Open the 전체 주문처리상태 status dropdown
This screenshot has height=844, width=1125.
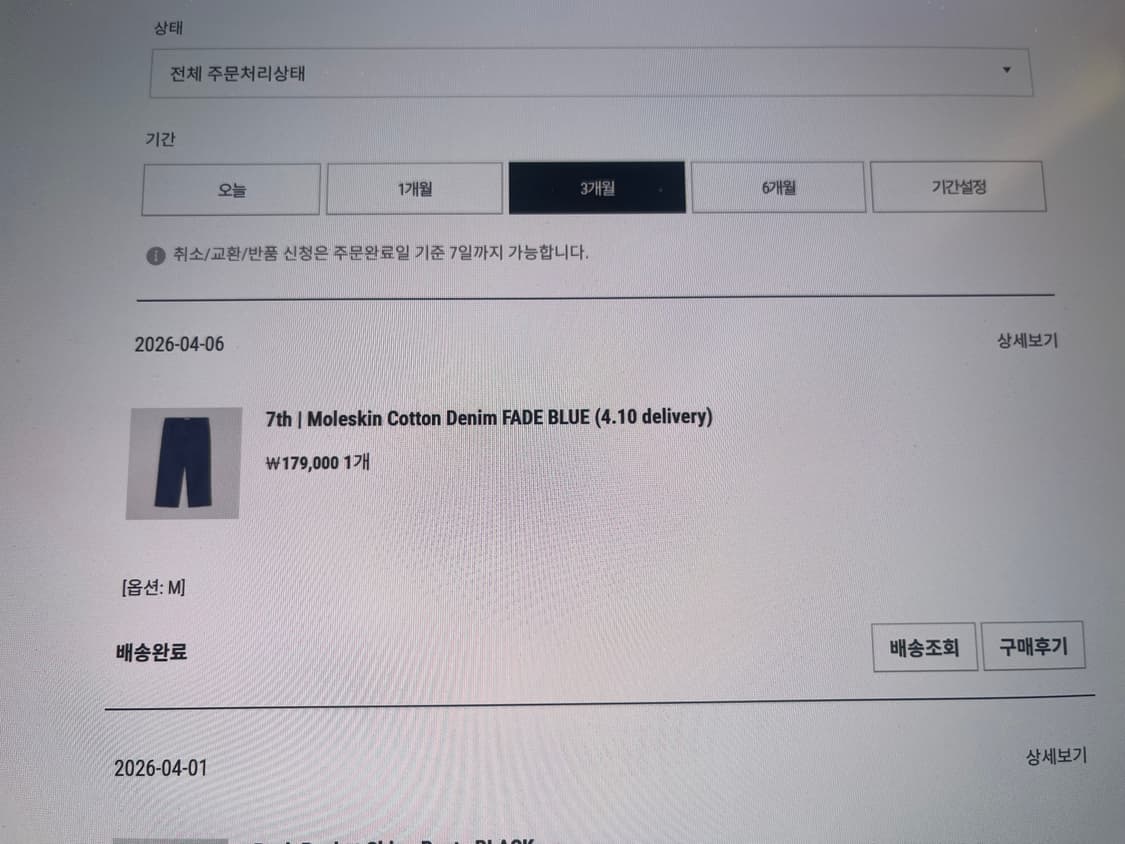[x=591, y=72]
